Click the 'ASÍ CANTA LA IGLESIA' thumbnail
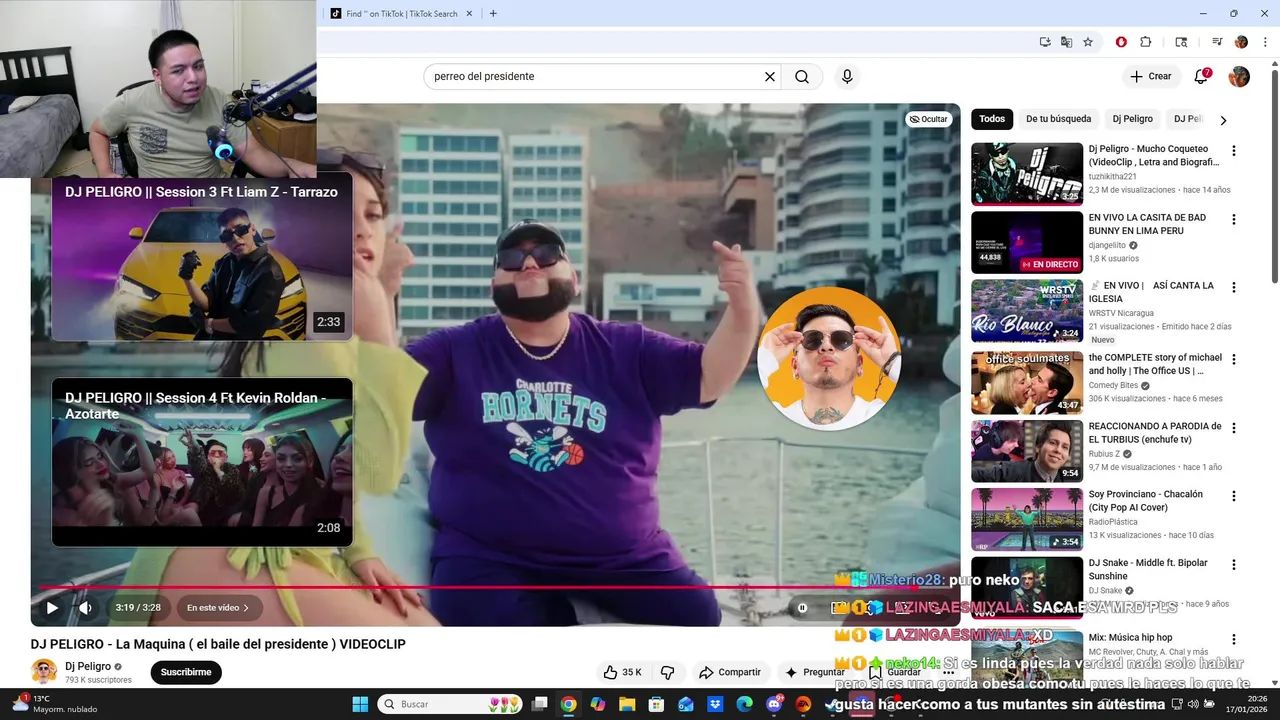Screen dimensions: 1280x720 point(1027,310)
